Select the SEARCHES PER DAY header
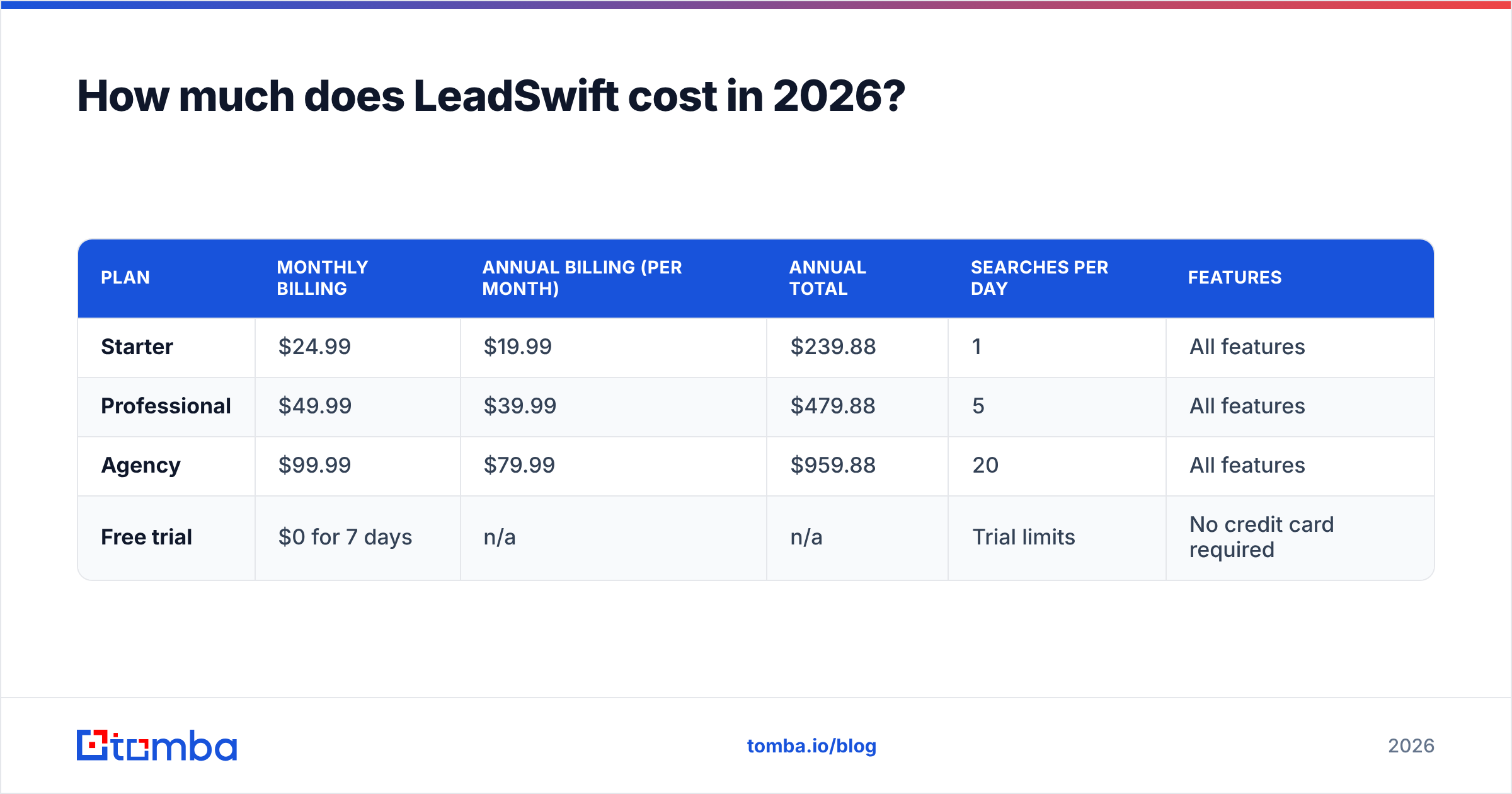The image size is (1512, 794). [1039, 278]
